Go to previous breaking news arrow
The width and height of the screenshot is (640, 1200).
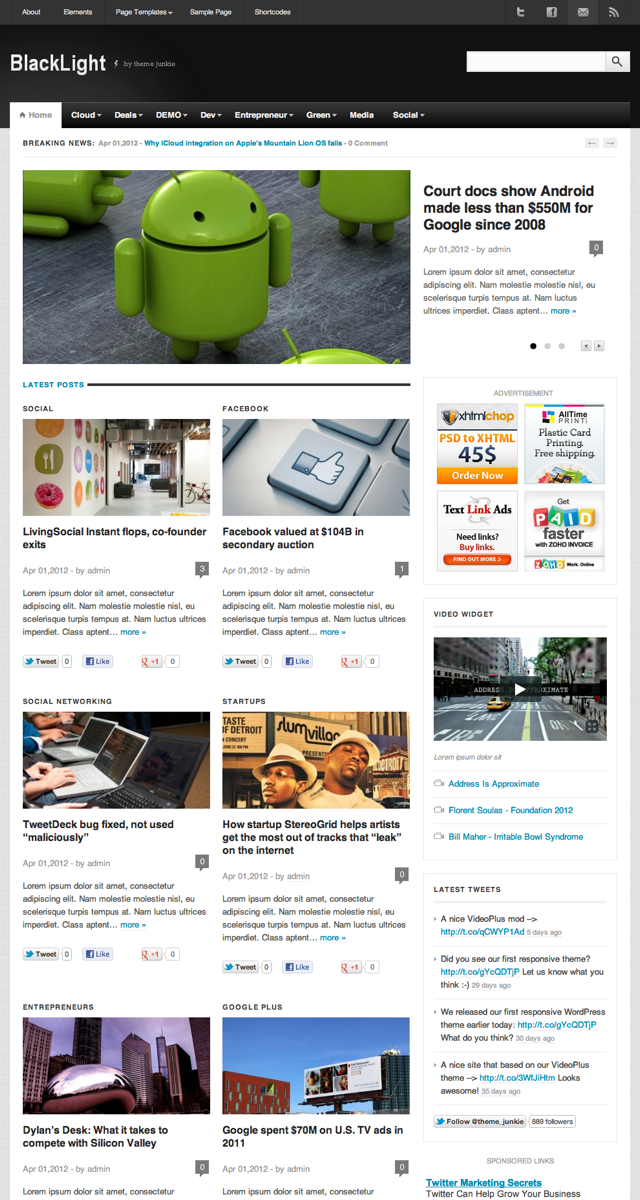point(592,143)
